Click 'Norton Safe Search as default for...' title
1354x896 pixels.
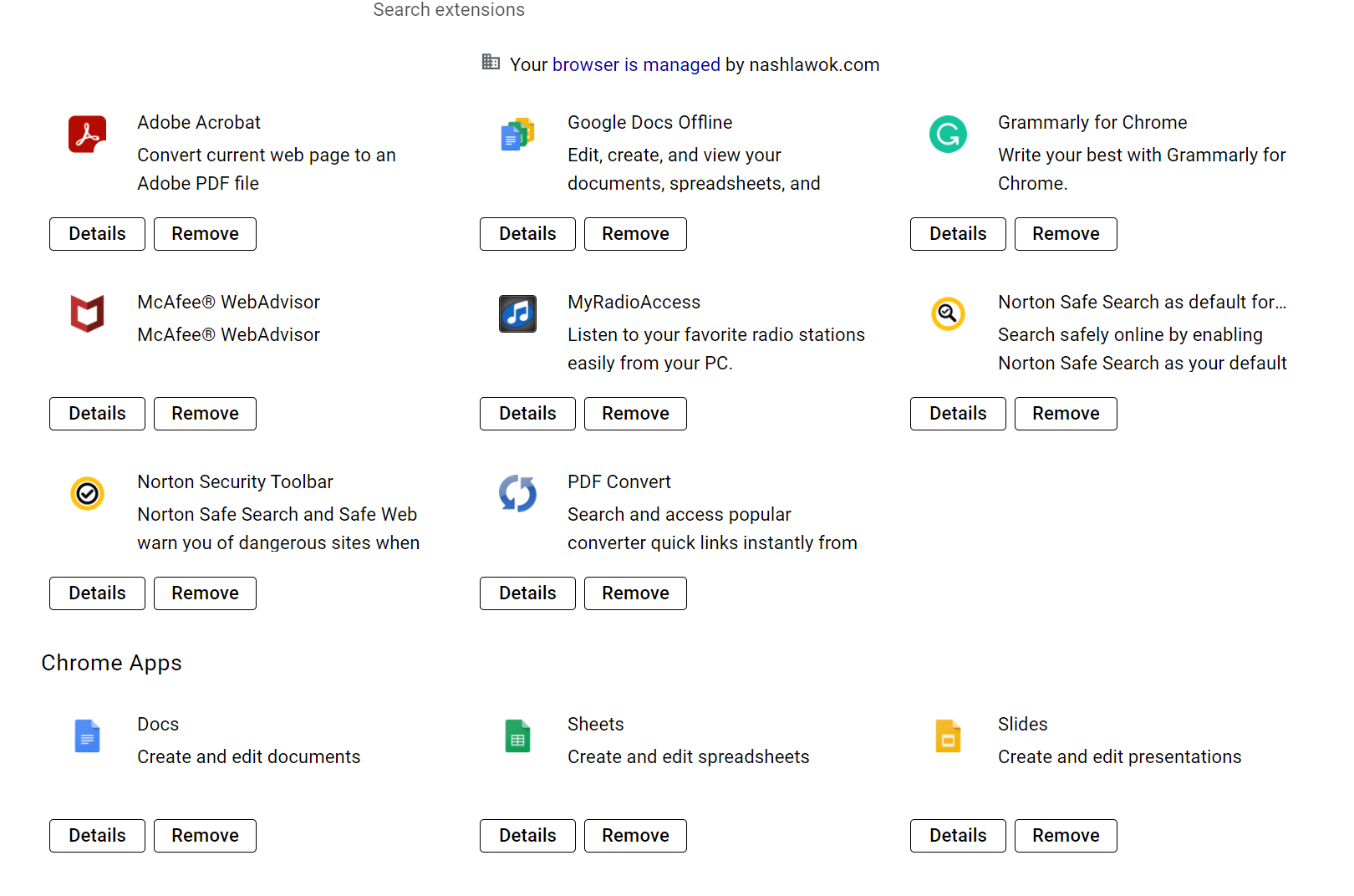coord(1143,302)
